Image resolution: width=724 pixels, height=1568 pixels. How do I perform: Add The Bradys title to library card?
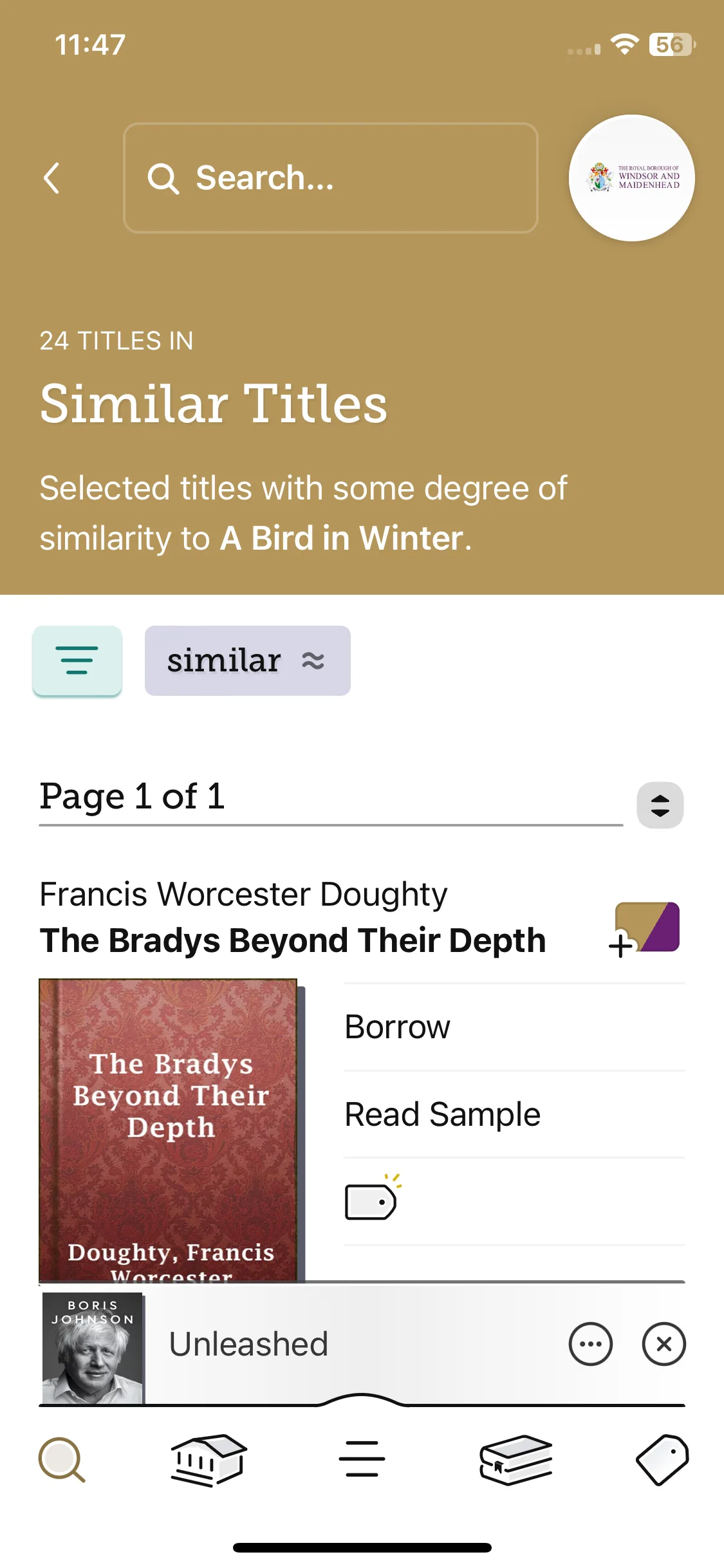644,929
